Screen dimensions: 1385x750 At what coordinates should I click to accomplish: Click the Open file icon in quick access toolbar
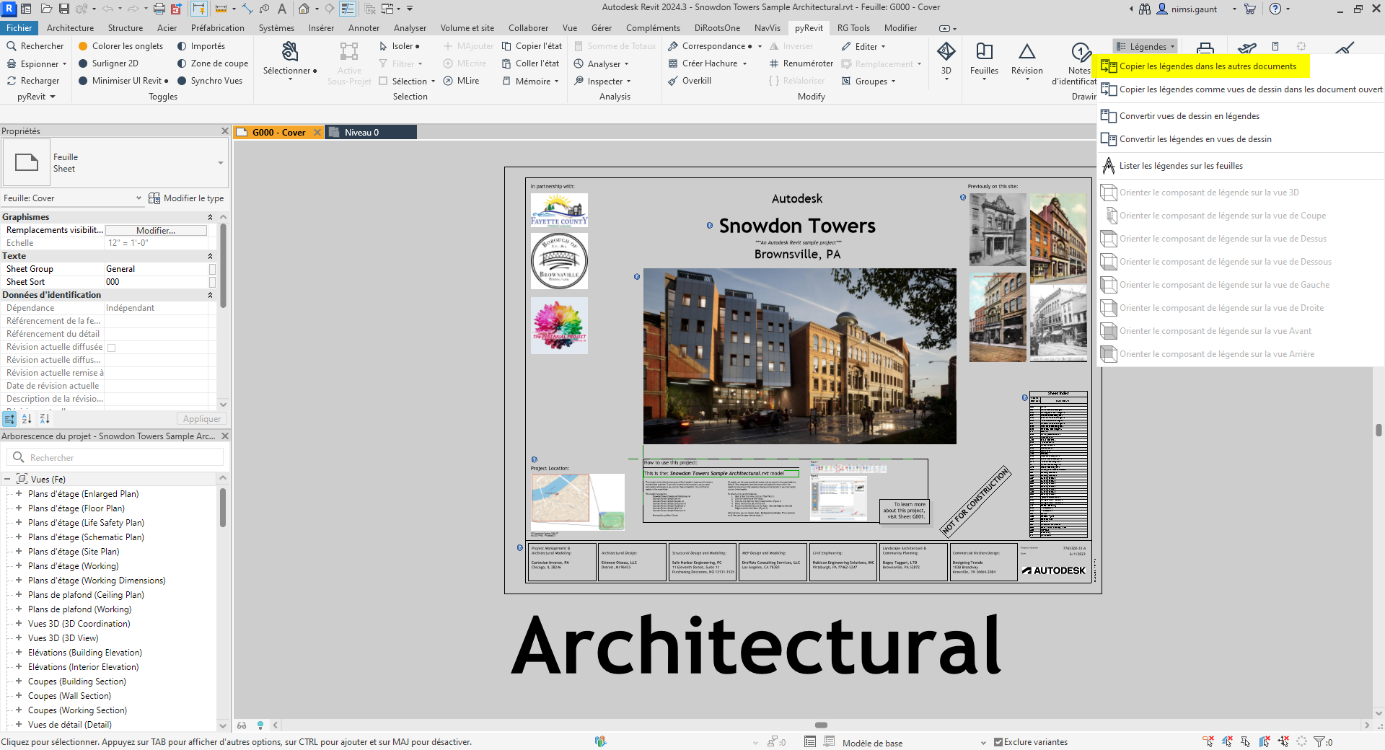pyautogui.click(x=46, y=8)
